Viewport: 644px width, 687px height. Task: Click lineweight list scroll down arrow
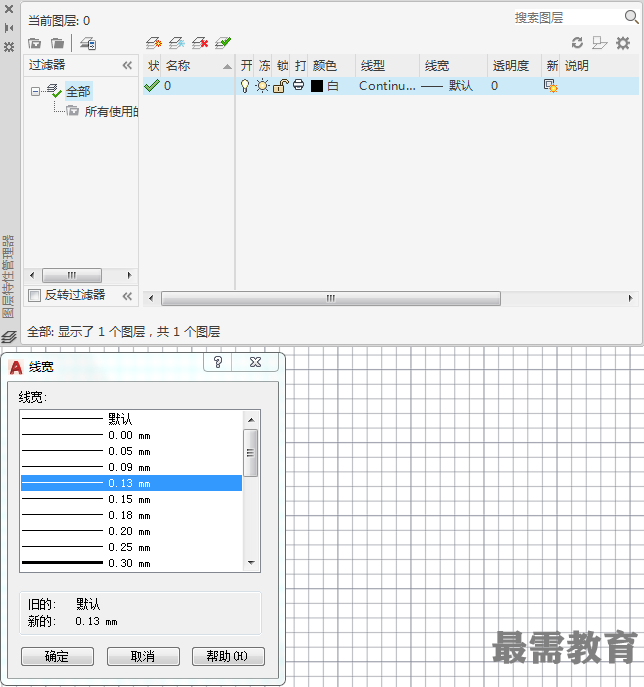pyautogui.click(x=251, y=563)
